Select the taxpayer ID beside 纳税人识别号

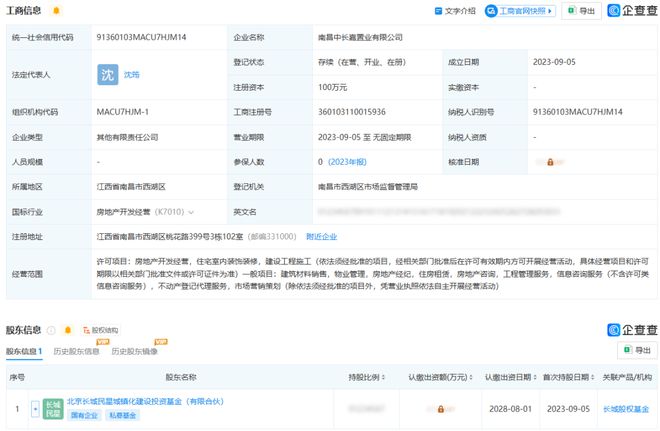click(x=578, y=112)
